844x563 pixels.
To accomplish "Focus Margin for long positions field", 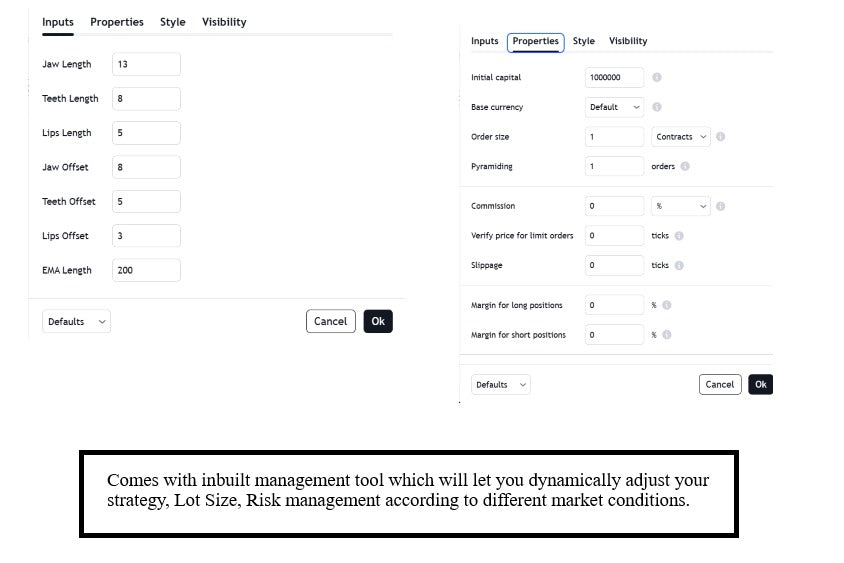I will [x=614, y=305].
